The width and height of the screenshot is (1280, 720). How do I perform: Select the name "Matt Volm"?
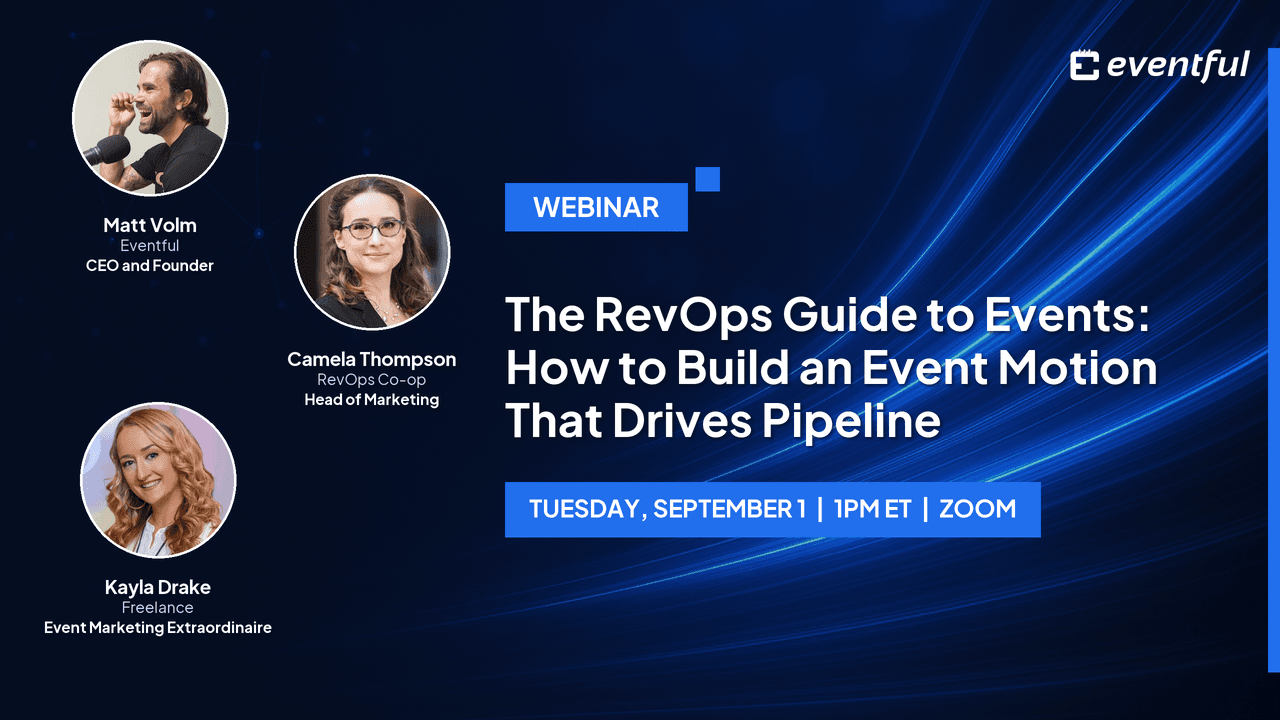click(150, 224)
